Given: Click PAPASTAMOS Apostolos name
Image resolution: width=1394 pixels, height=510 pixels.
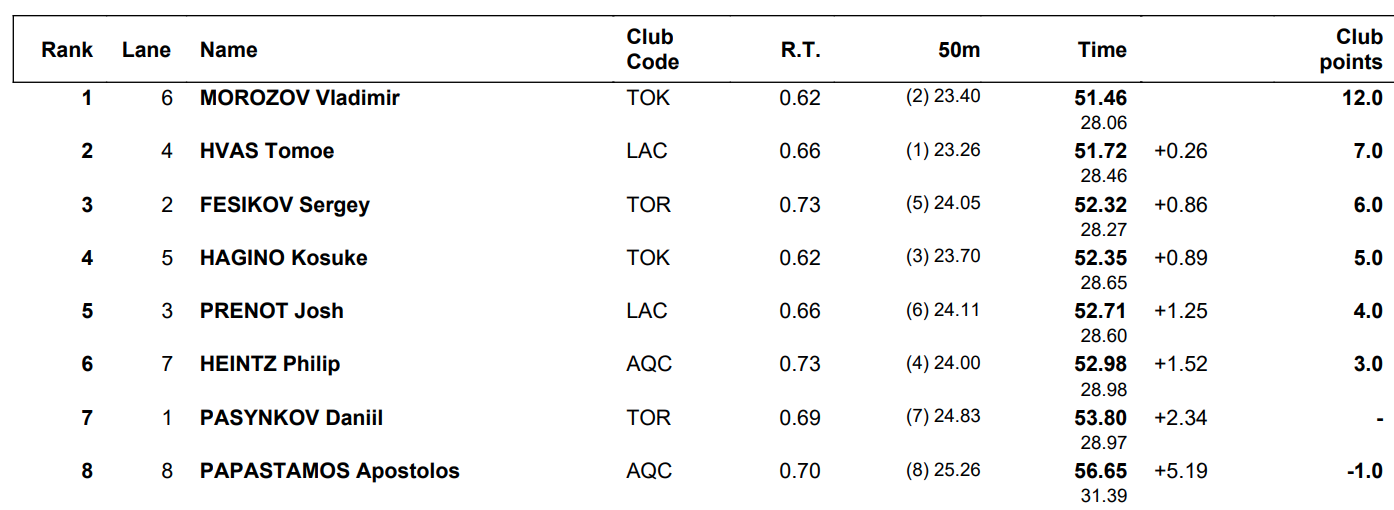Looking at the screenshot, I should 330,471.
